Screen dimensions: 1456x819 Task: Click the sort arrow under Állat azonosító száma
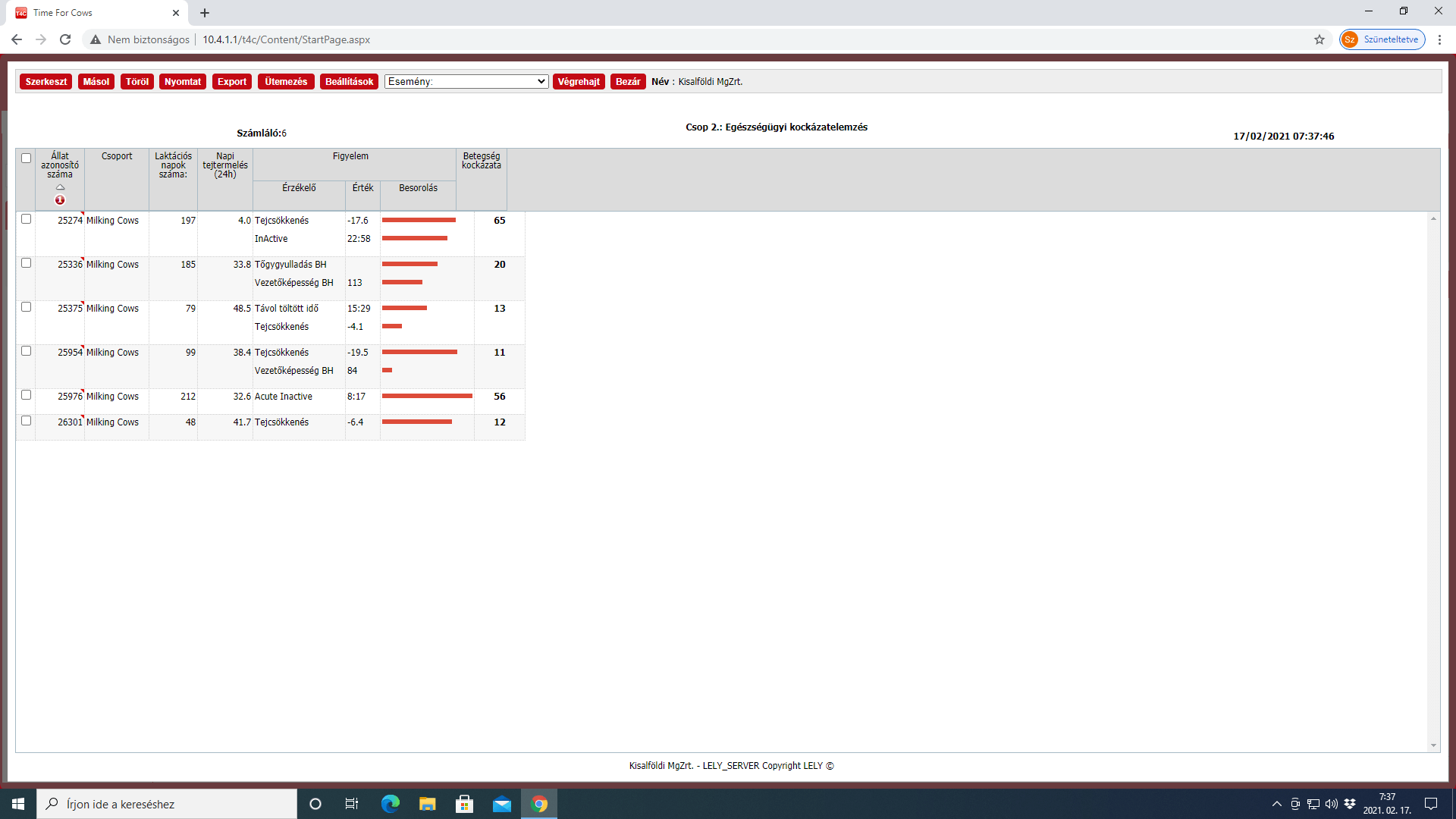60,187
